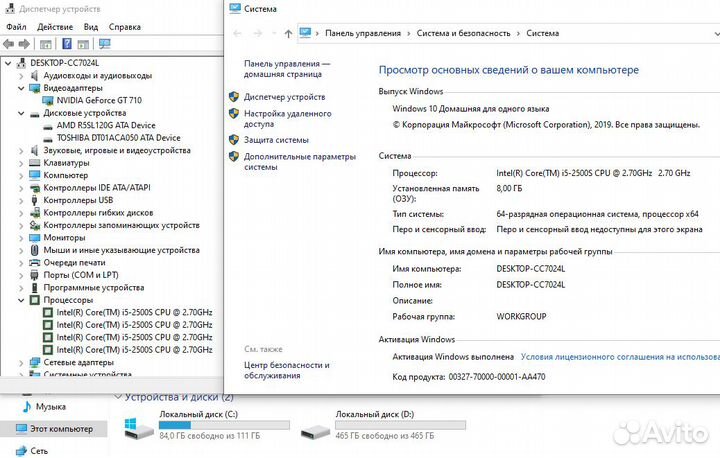This screenshot has width=720, height=458.
Task: Open the Справка menu
Action: pyautogui.click(x=124, y=27)
